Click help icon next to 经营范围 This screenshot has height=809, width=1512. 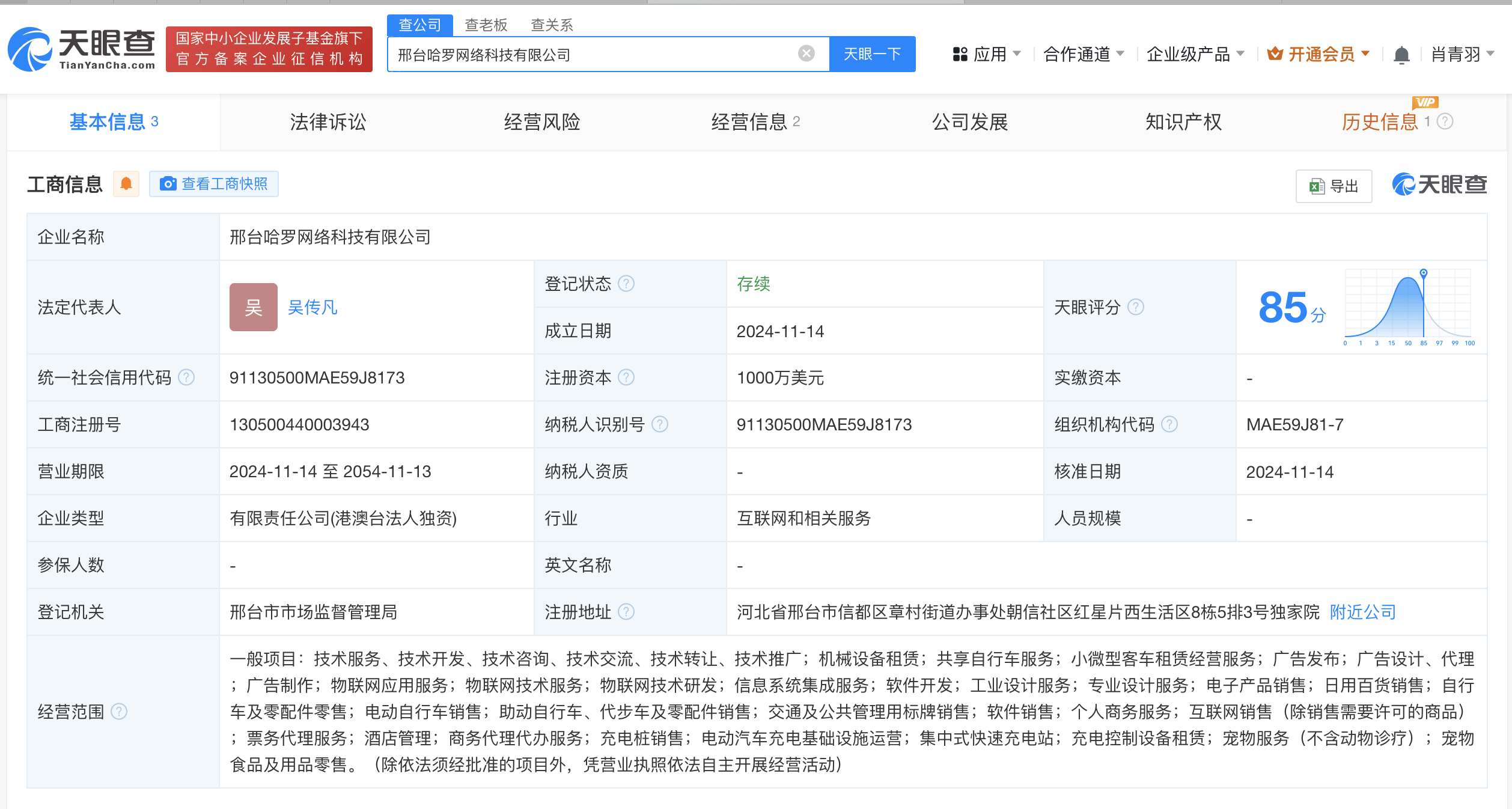coord(120,712)
